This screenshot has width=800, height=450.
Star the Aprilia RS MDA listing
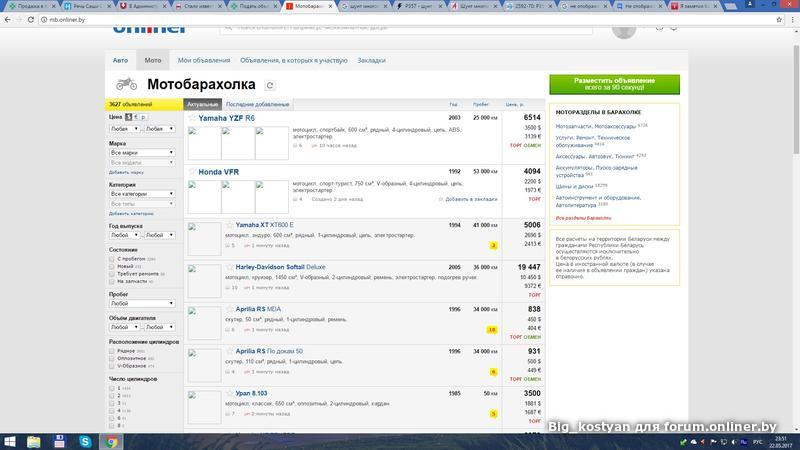coord(230,309)
